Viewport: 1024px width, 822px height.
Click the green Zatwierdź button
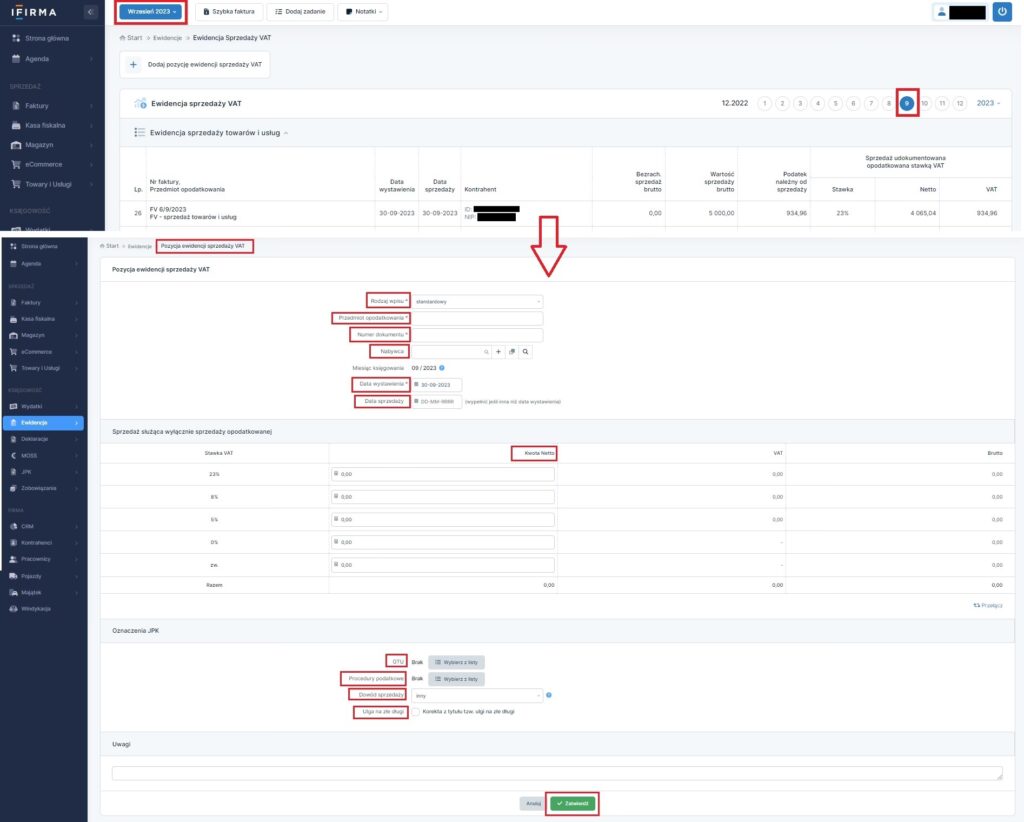(x=572, y=803)
